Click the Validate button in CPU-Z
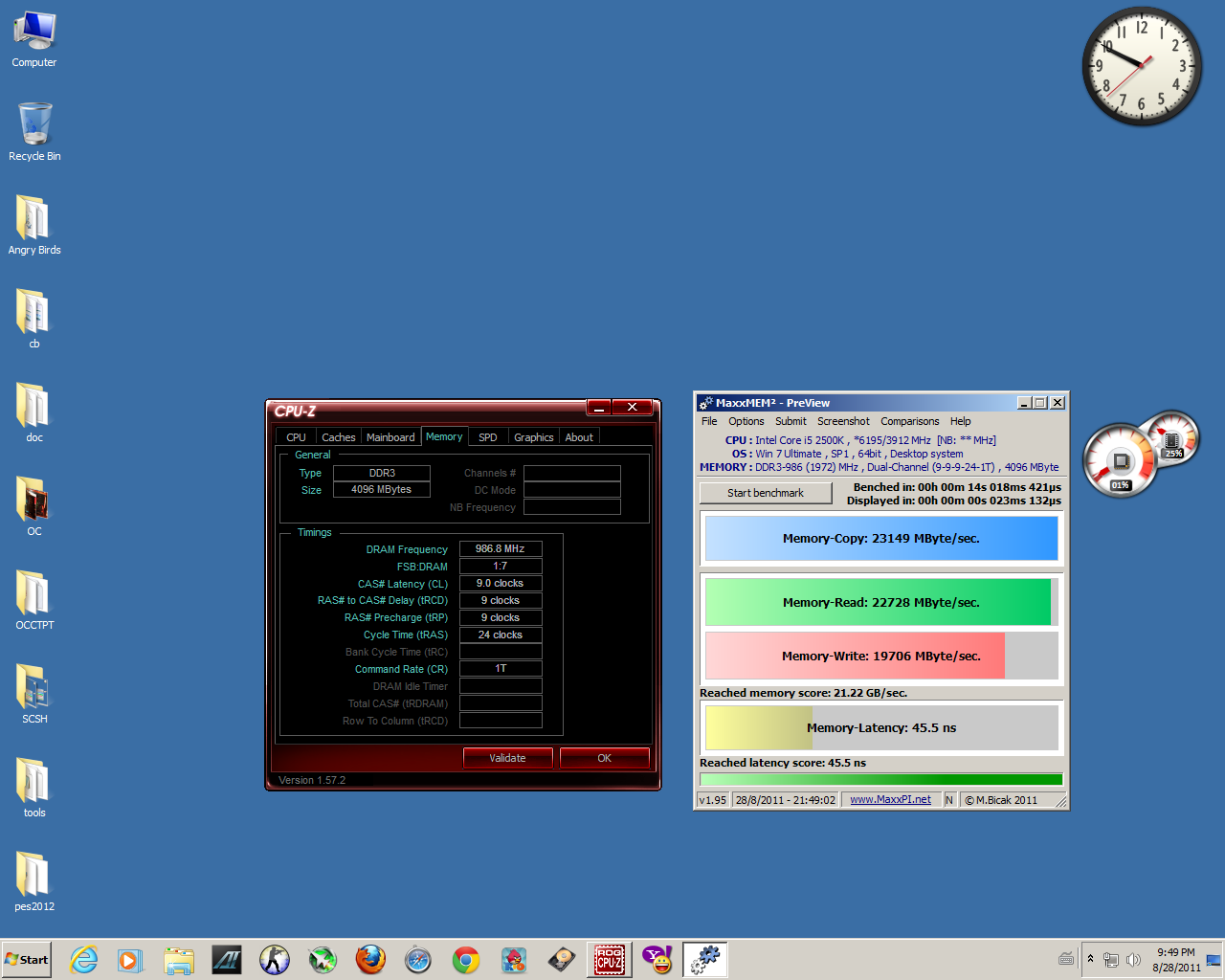The height and width of the screenshot is (980, 1225). pyautogui.click(x=507, y=758)
